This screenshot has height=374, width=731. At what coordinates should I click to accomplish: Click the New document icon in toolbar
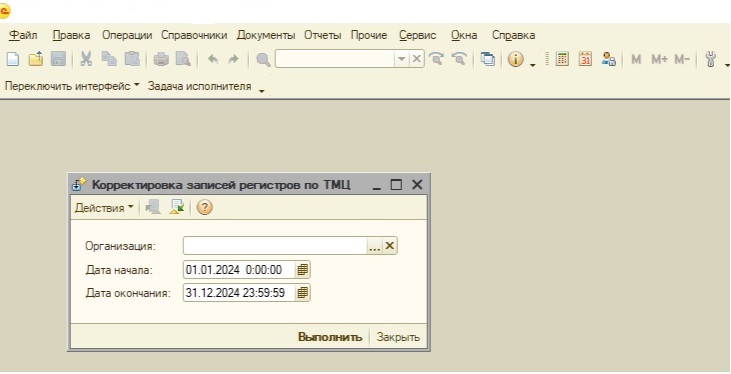[x=13, y=59]
